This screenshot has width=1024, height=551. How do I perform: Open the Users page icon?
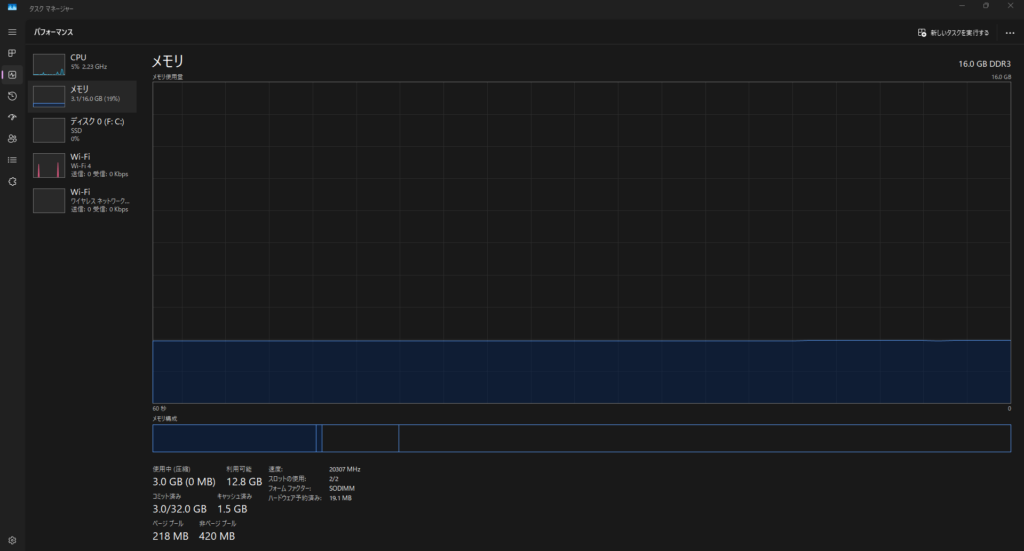[x=12, y=138]
